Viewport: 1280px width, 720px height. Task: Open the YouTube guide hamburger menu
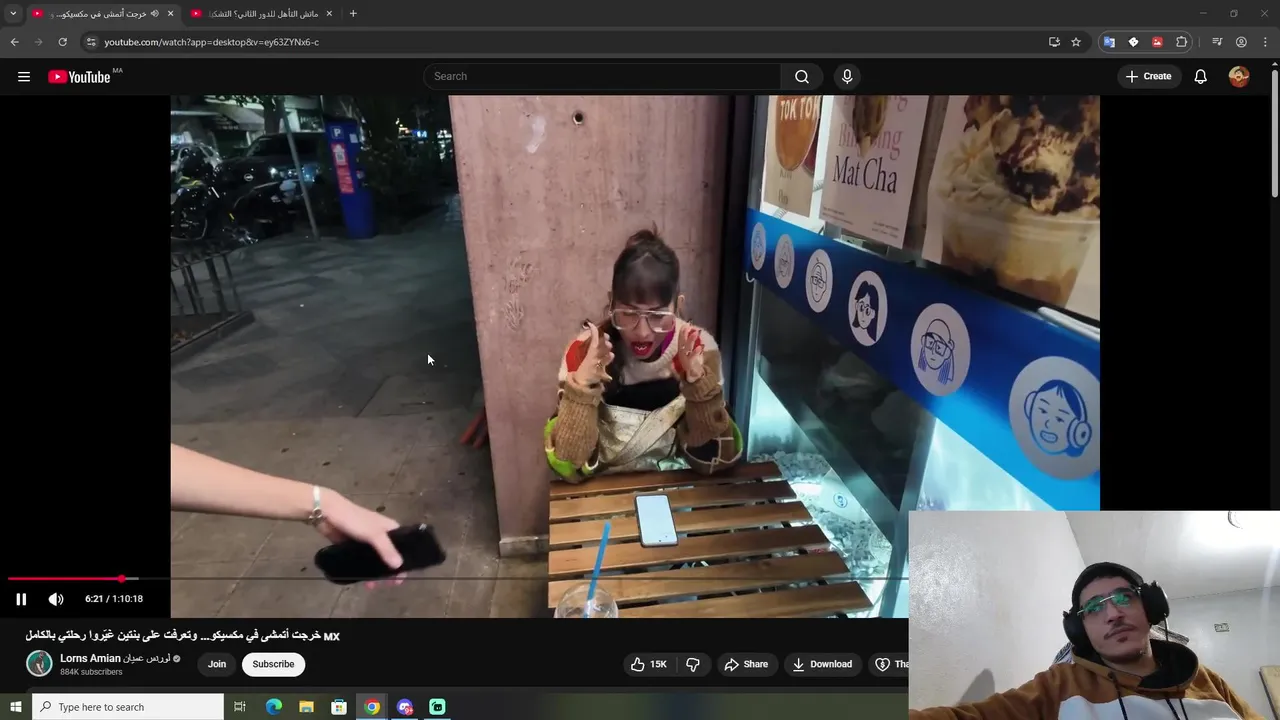tap(24, 77)
